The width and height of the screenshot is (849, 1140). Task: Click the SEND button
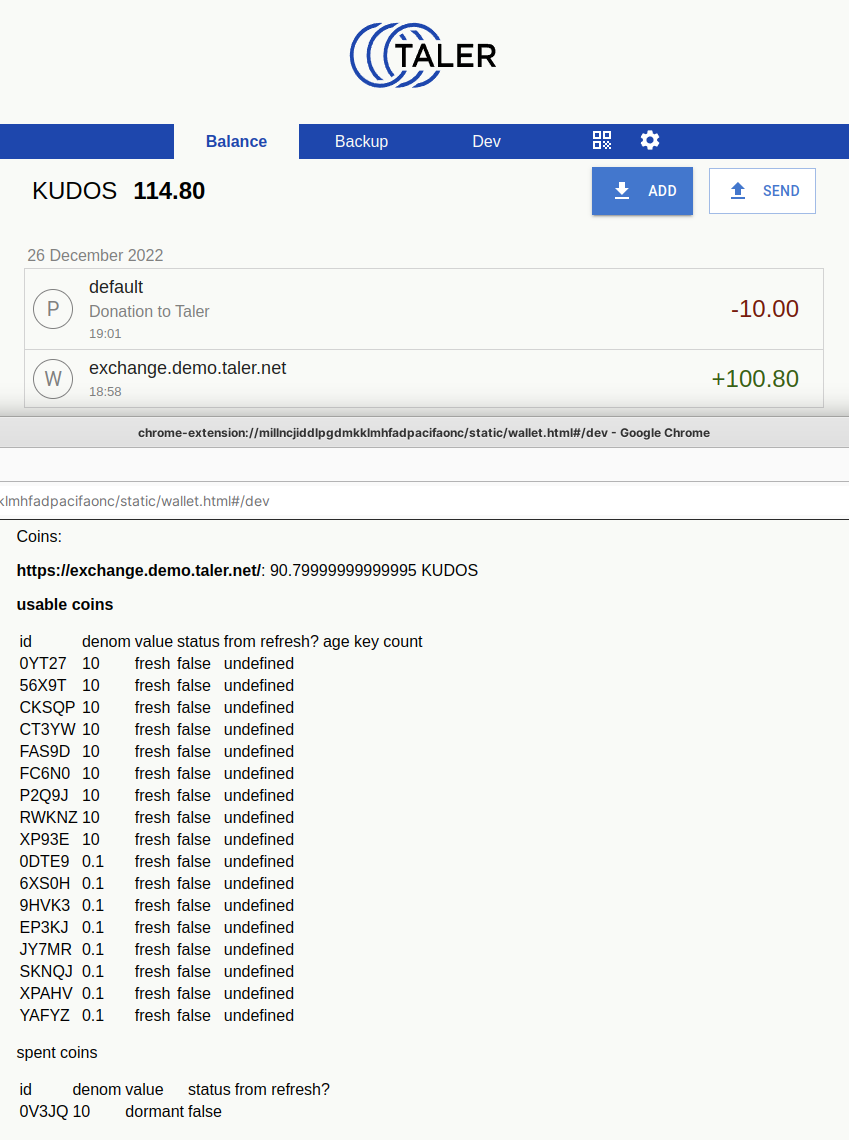tap(763, 191)
